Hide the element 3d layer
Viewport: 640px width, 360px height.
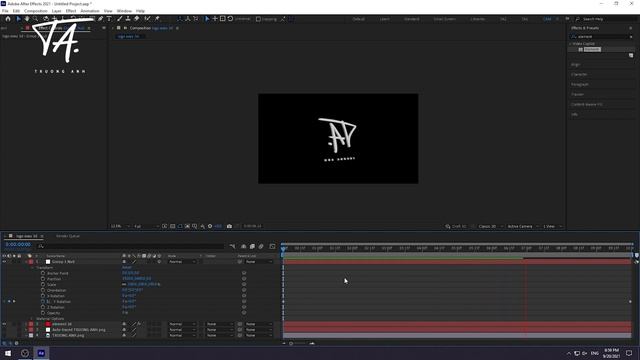click(x=4, y=324)
